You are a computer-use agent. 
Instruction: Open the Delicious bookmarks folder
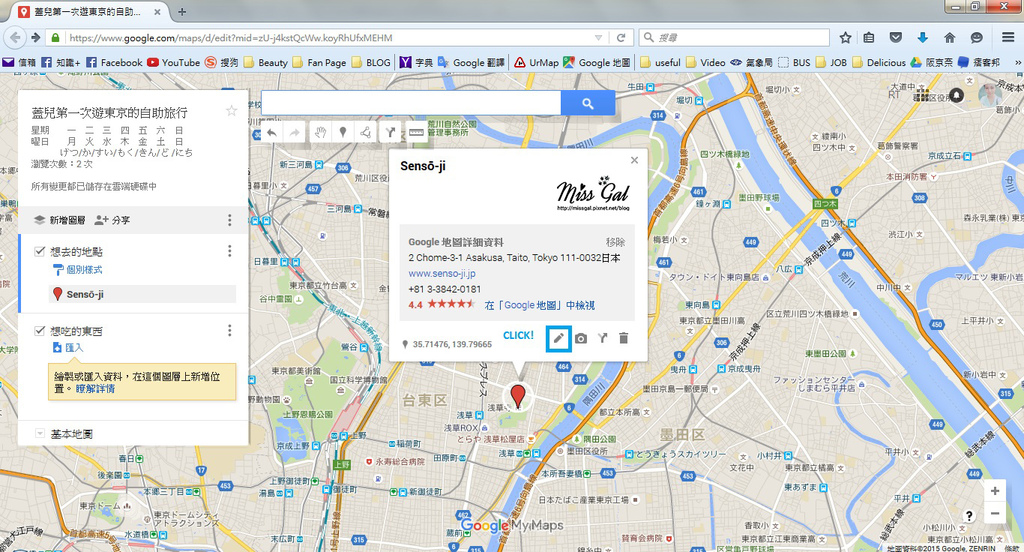pyautogui.click(x=879, y=63)
